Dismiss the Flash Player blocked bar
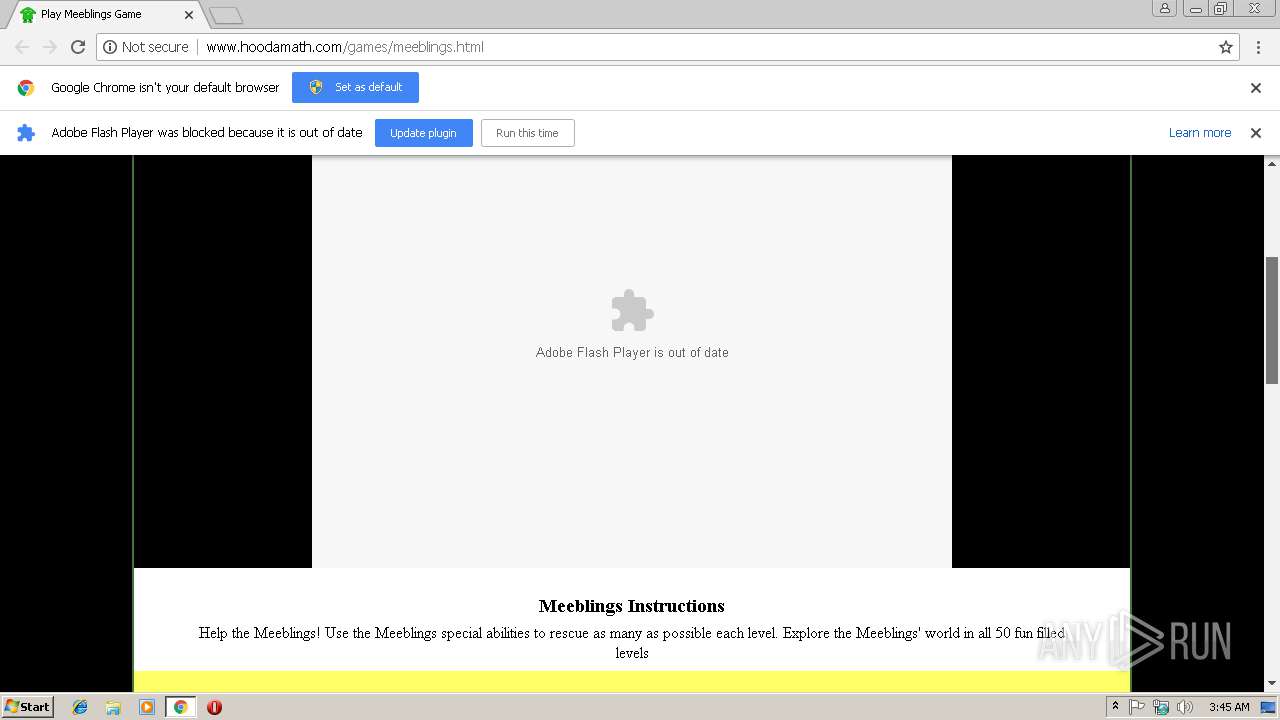The height and width of the screenshot is (720, 1280). point(1256,133)
